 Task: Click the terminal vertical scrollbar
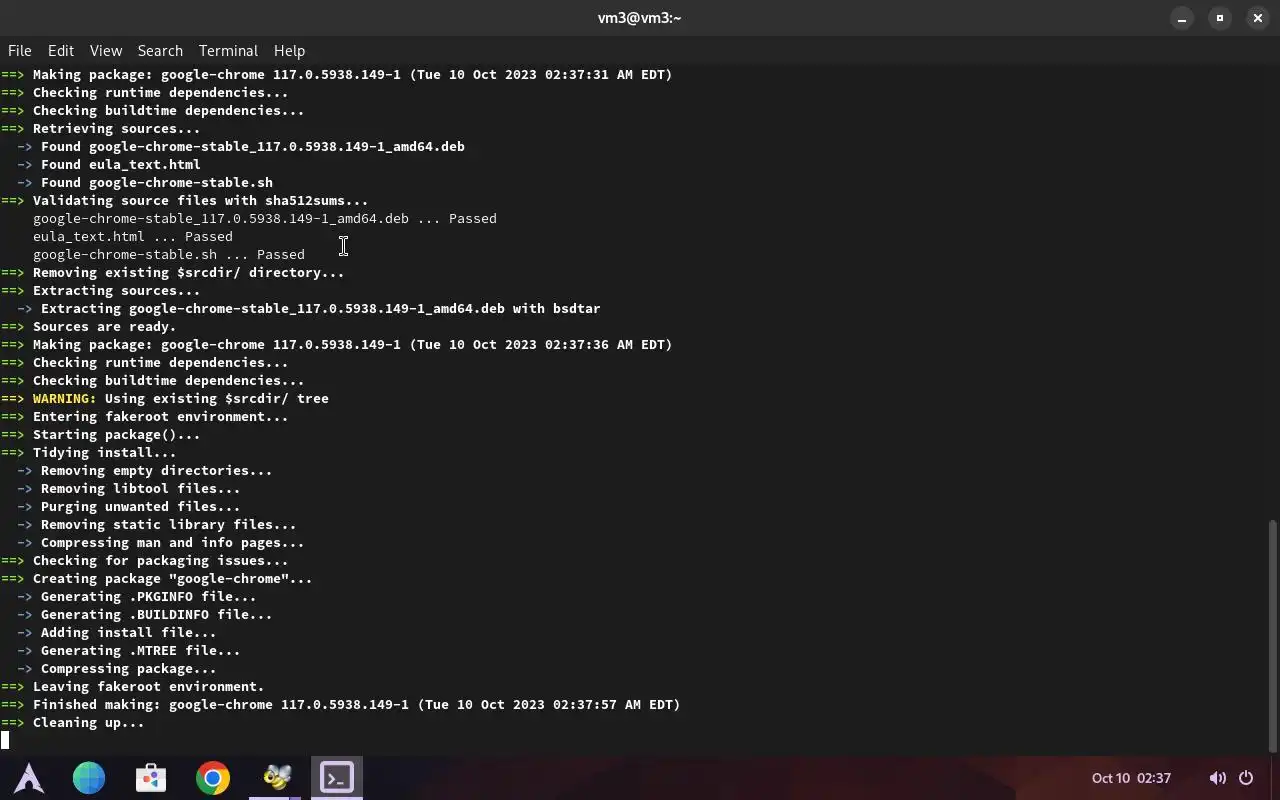(x=1273, y=636)
